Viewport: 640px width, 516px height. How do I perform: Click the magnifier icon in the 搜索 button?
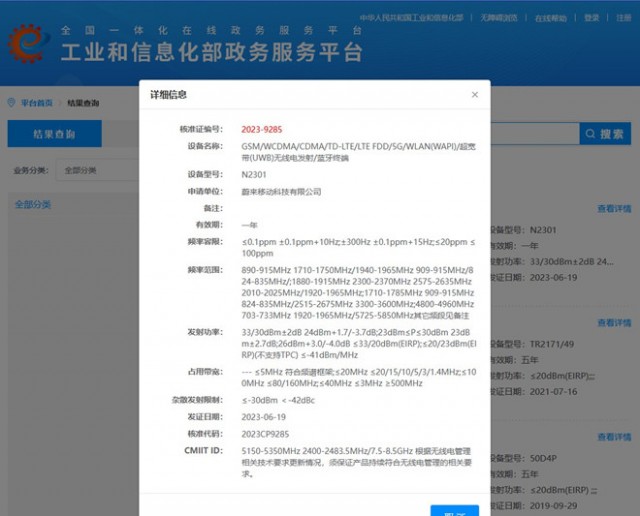[x=590, y=133]
